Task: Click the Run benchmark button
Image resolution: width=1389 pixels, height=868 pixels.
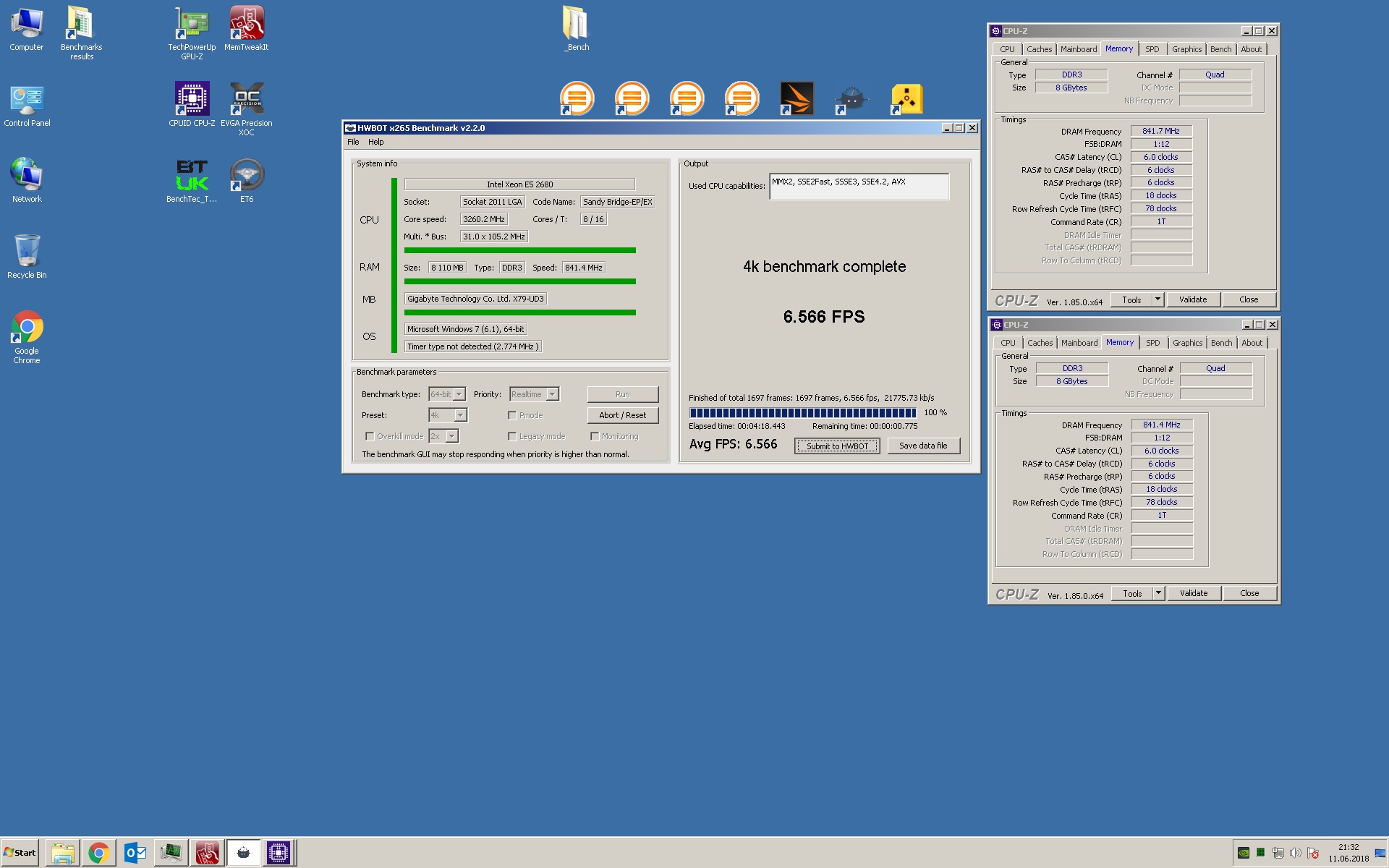Action: click(x=623, y=394)
